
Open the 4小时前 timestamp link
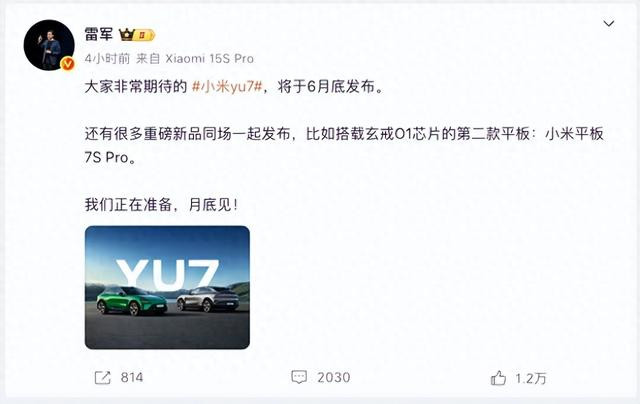pos(107,59)
